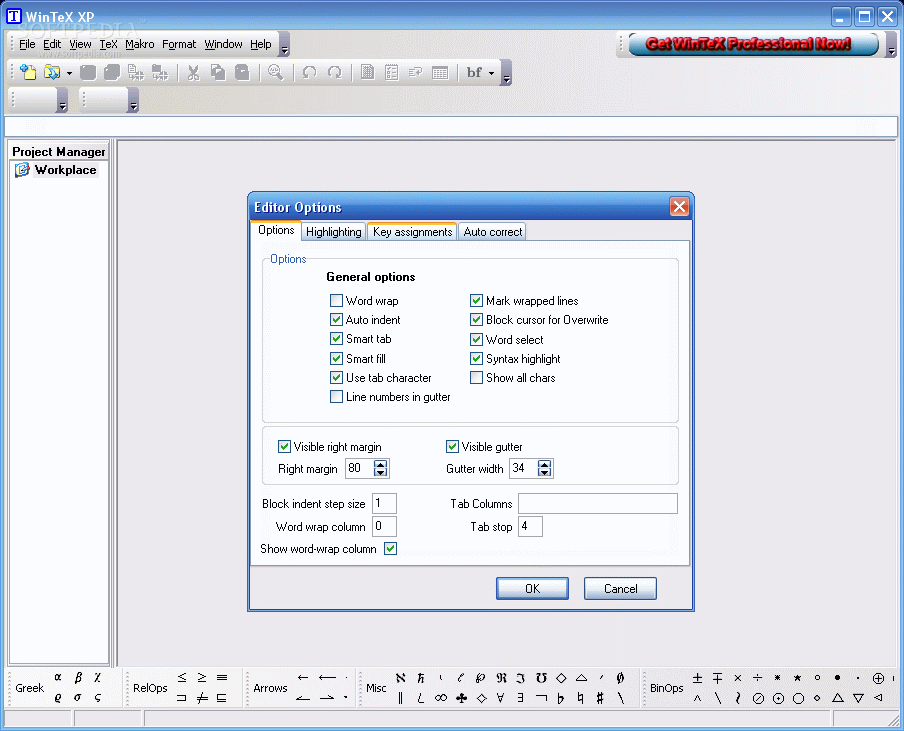Click the Block indent step size field
Viewport: 904px width, 731px height.
[x=385, y=503]
